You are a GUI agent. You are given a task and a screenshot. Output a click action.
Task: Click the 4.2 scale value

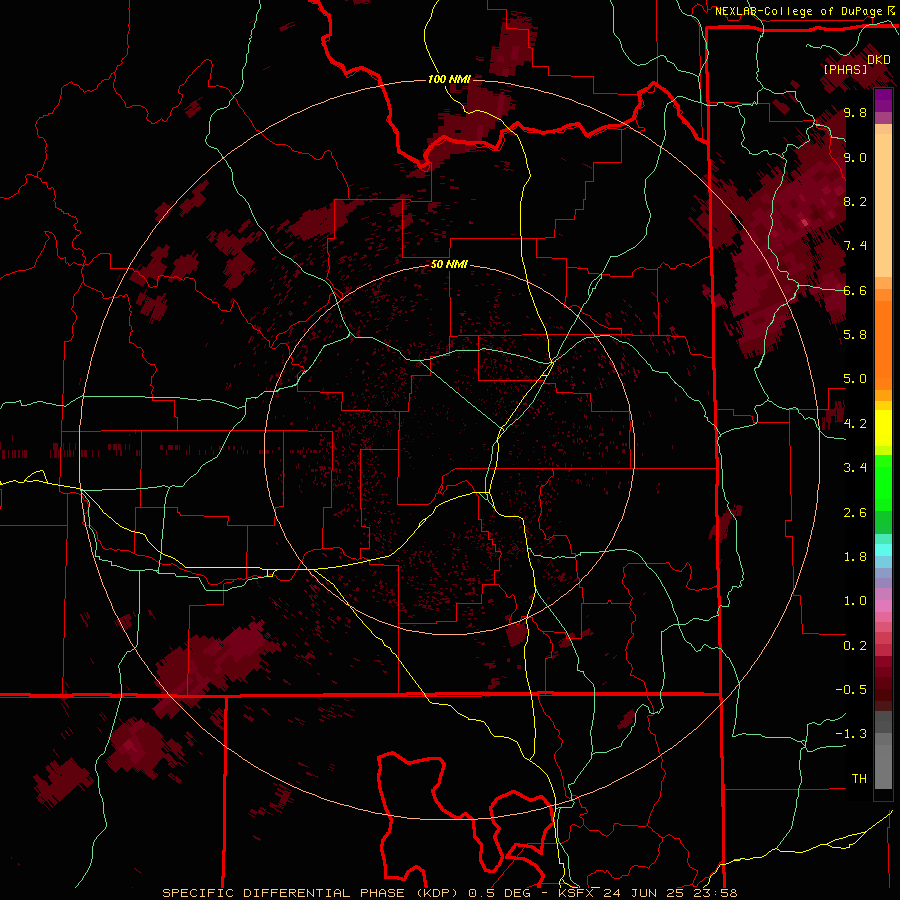pos(855,424)
